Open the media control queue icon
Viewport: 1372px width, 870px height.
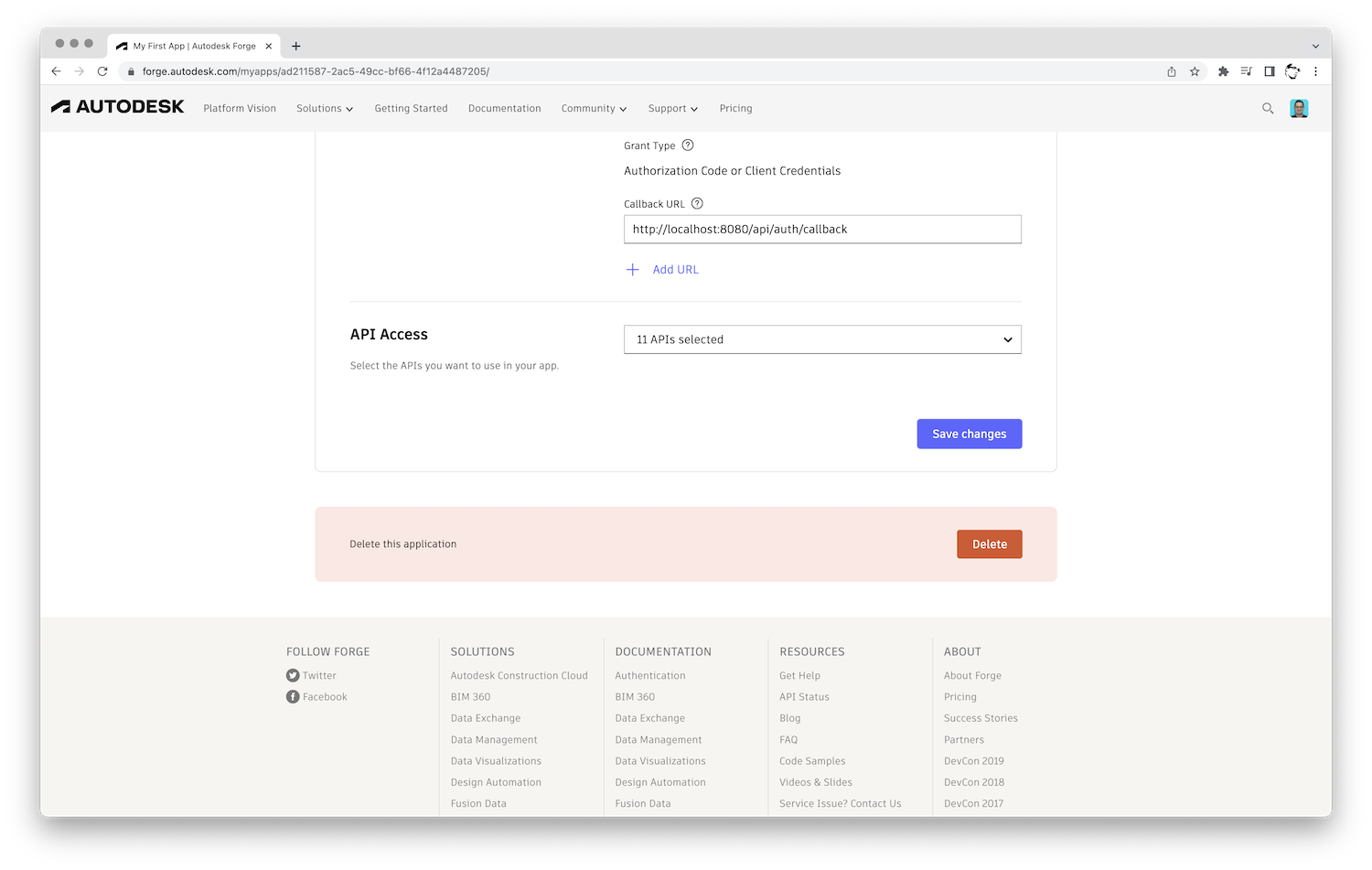coord(1246,71)
